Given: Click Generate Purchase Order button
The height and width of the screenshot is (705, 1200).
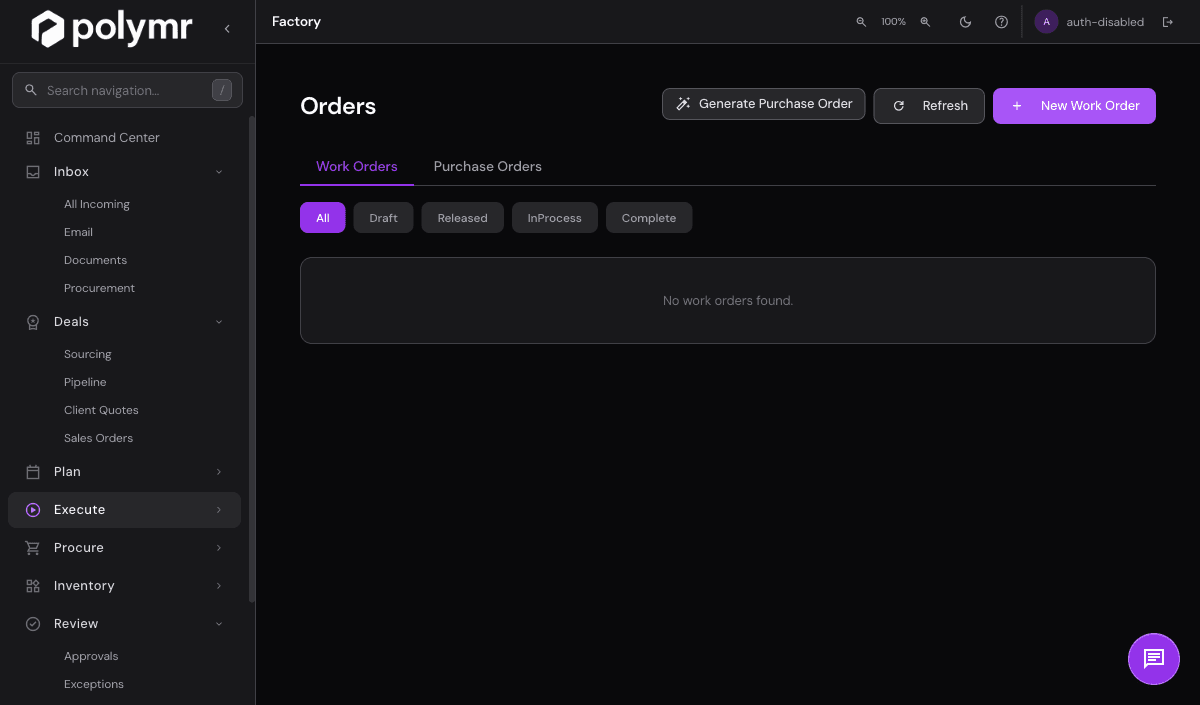Looking at the screenshot, I should coord(764,104).
